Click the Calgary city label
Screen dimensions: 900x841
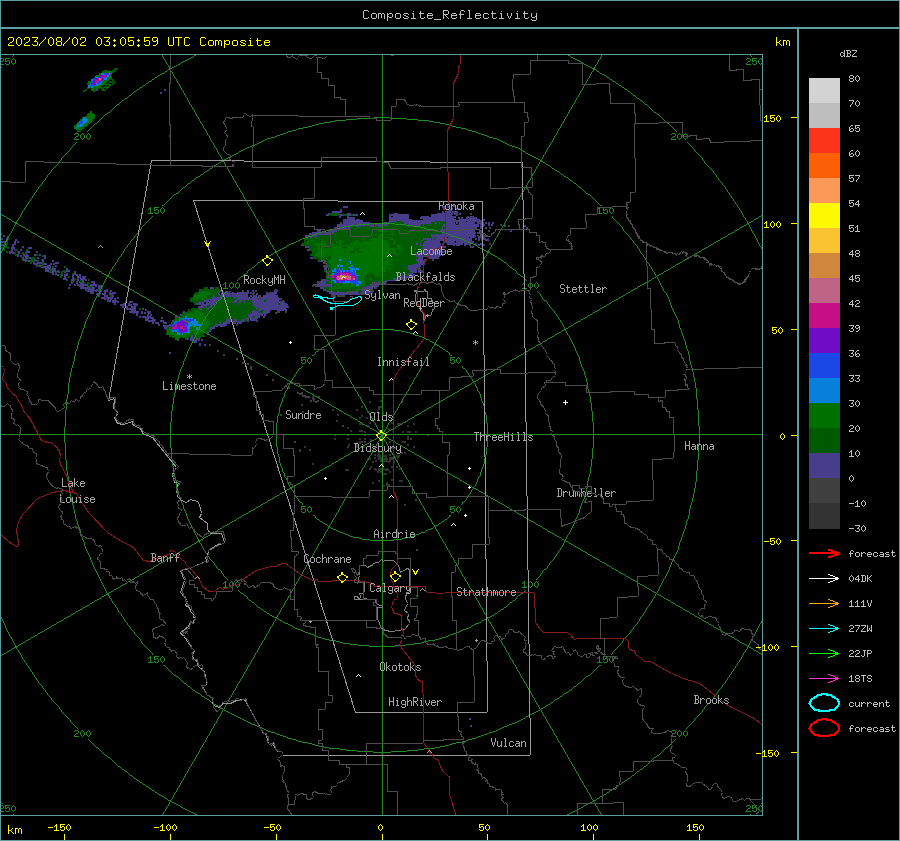pyautogui.click(x=390, y=588)
